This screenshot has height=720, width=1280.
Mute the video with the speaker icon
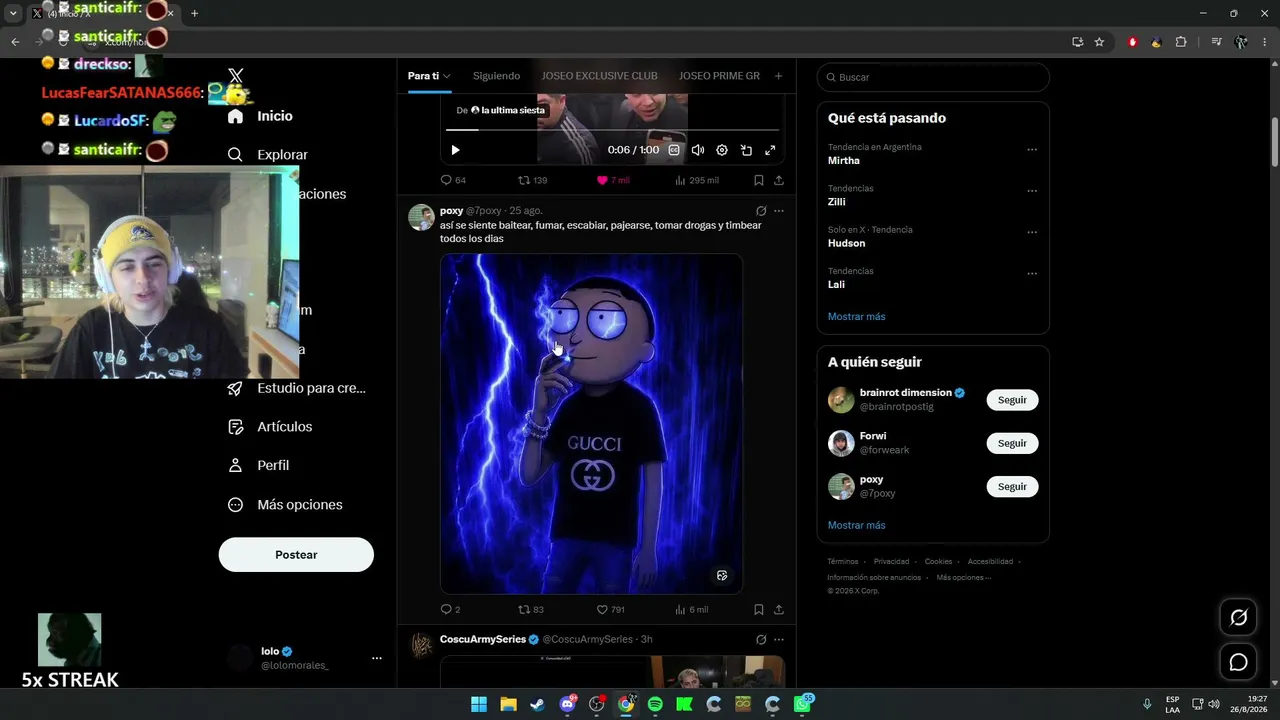(698, 150)
